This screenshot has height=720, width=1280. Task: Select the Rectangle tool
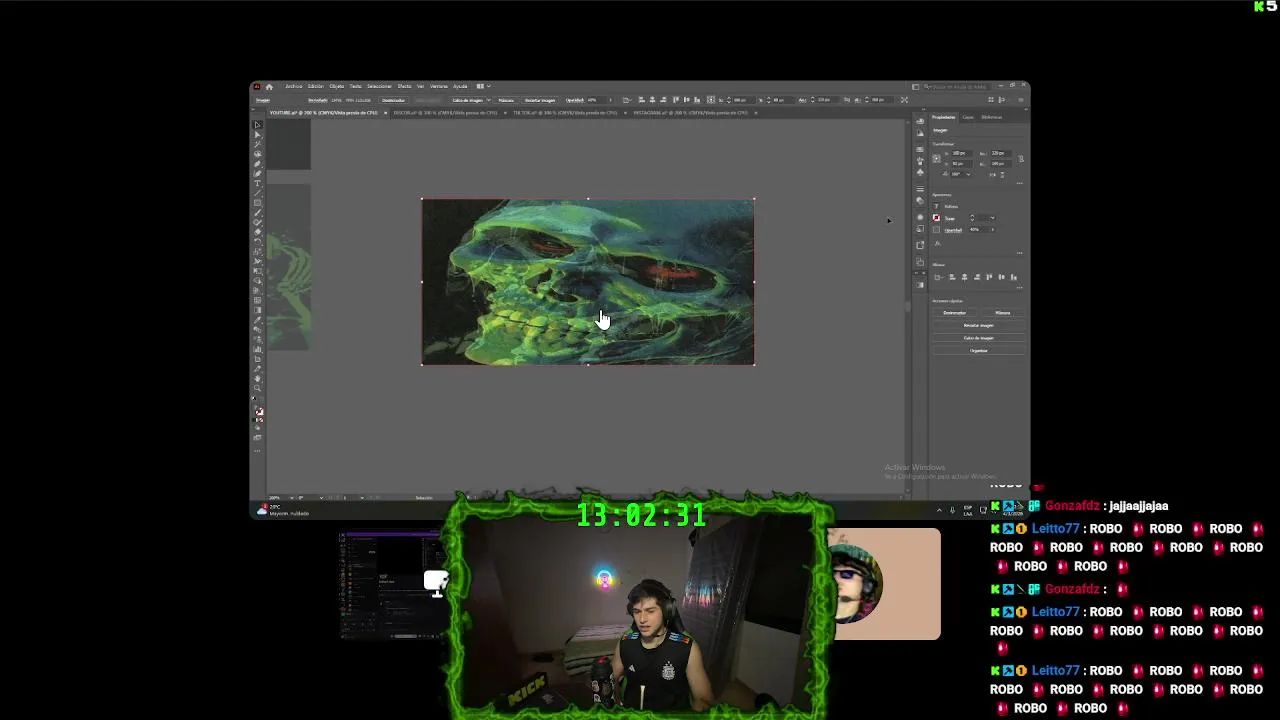pyautogui.click(x=258, y=203)
